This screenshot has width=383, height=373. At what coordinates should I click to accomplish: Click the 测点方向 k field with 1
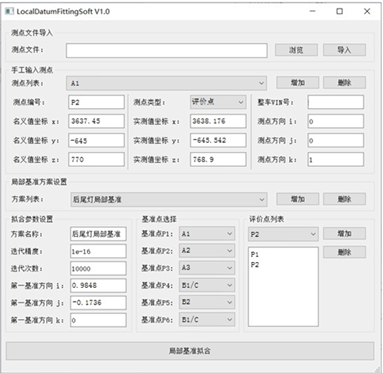coord(336,160)
